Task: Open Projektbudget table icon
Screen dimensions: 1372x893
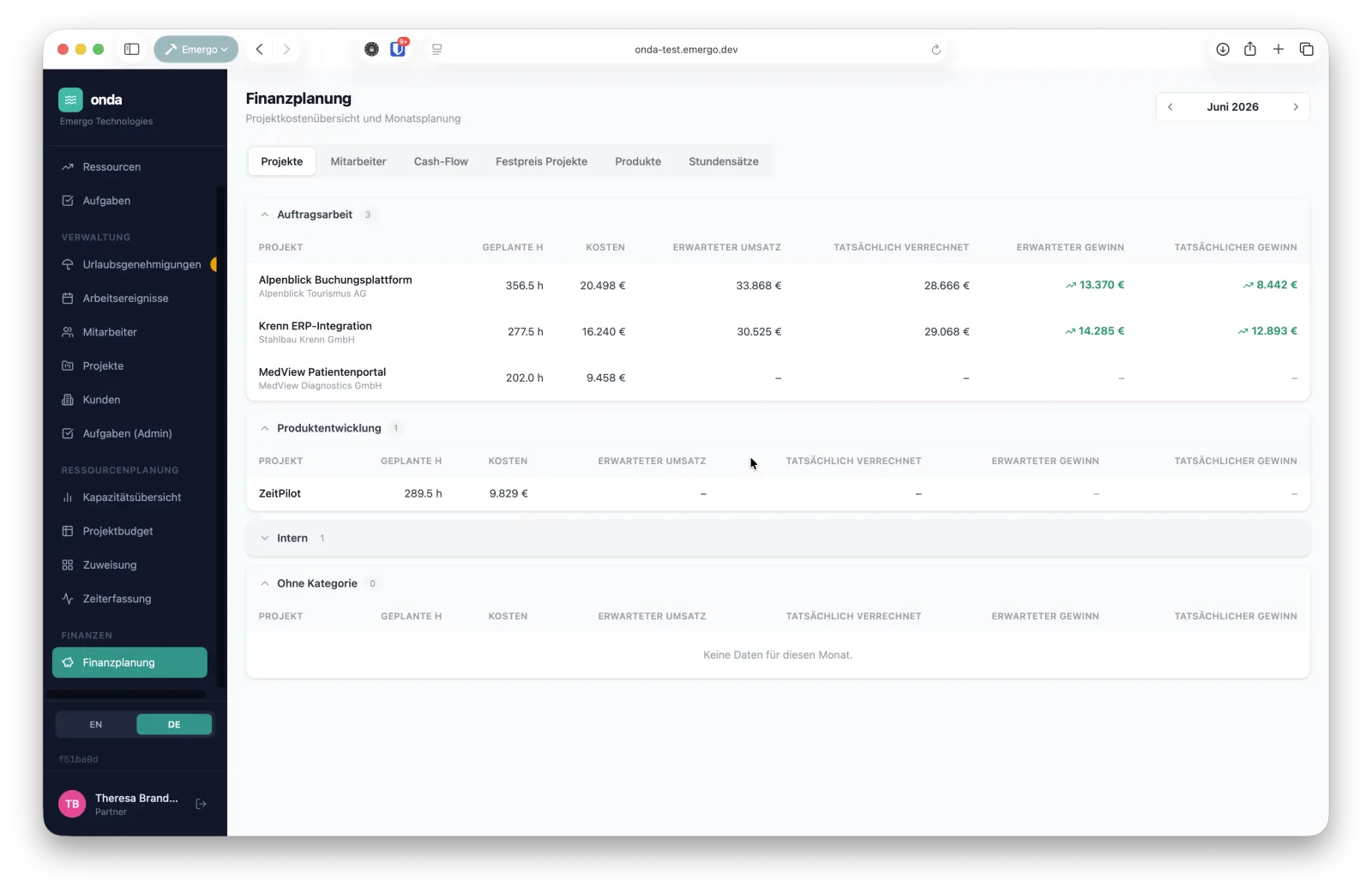Action: 68,531
